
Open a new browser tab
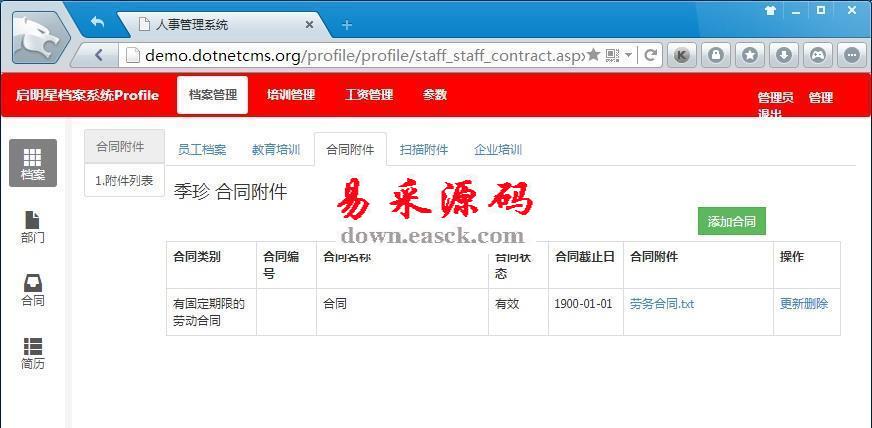pyautogui.click(x=346, y=25)
